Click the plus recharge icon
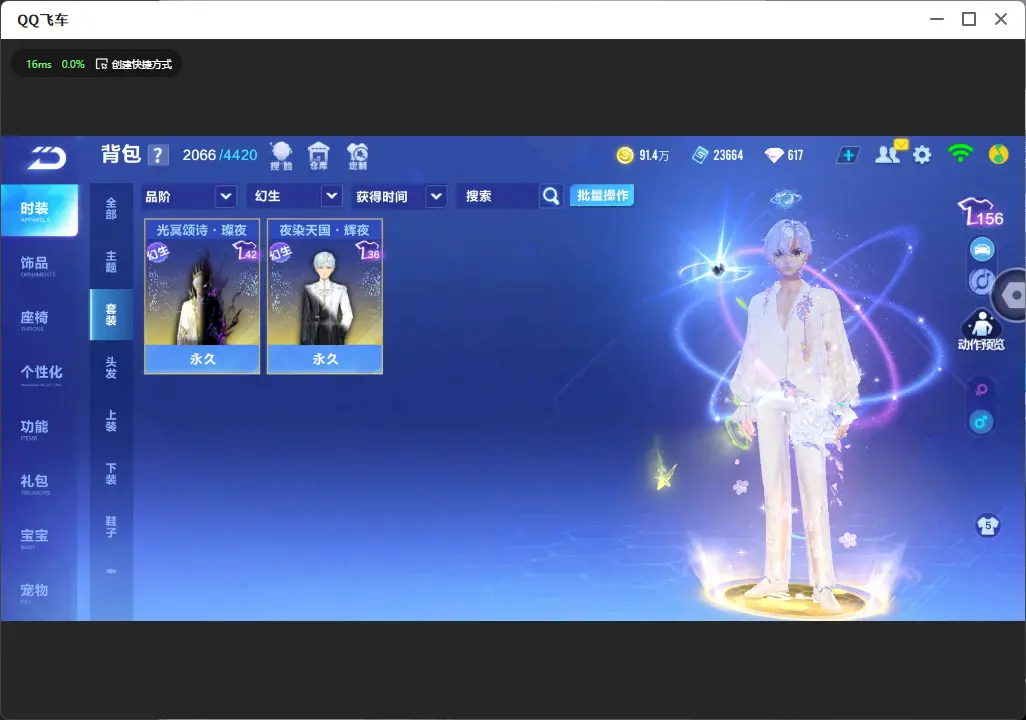This screenshot has height=720, width=1026. (x=848, y=155)
